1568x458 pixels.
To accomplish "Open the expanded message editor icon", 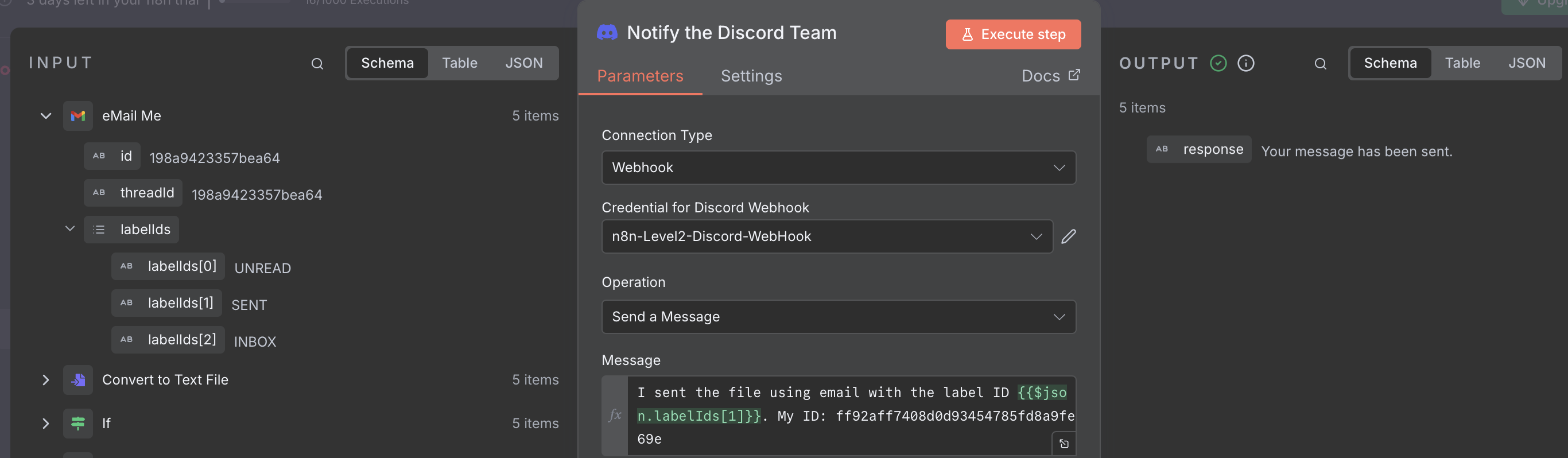I will pyautogui.click(x=1064, y=444).
